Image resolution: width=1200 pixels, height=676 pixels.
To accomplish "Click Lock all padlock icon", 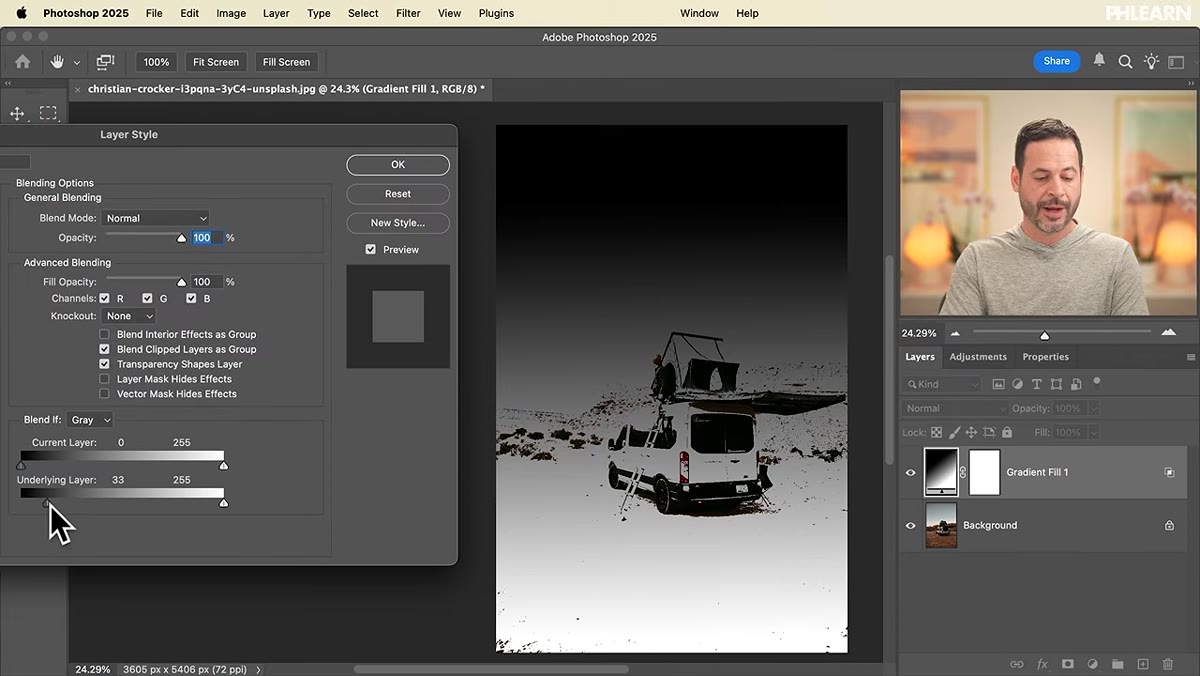I will click(1007, 433).
